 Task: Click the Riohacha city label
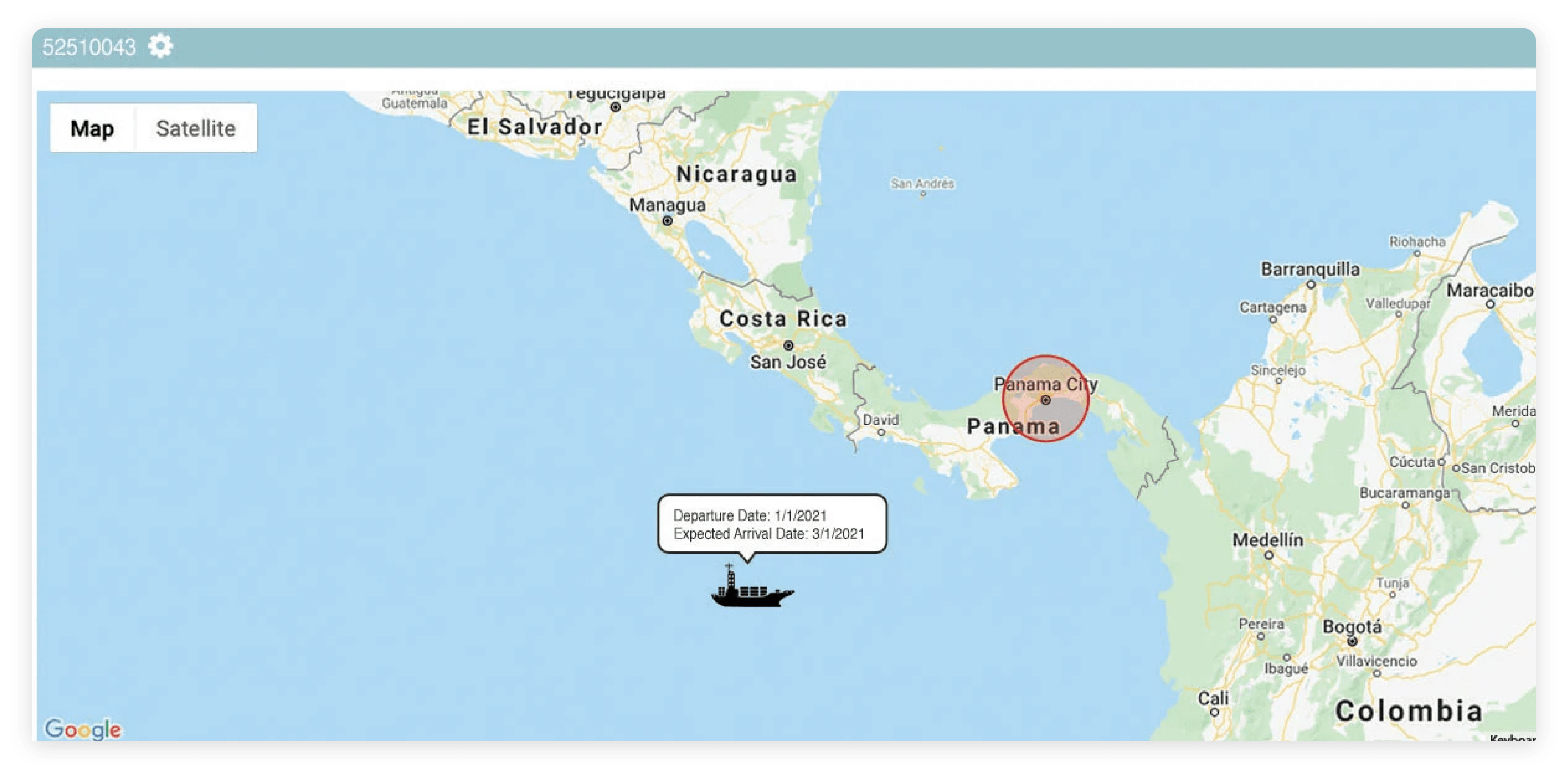(1417, 242)
